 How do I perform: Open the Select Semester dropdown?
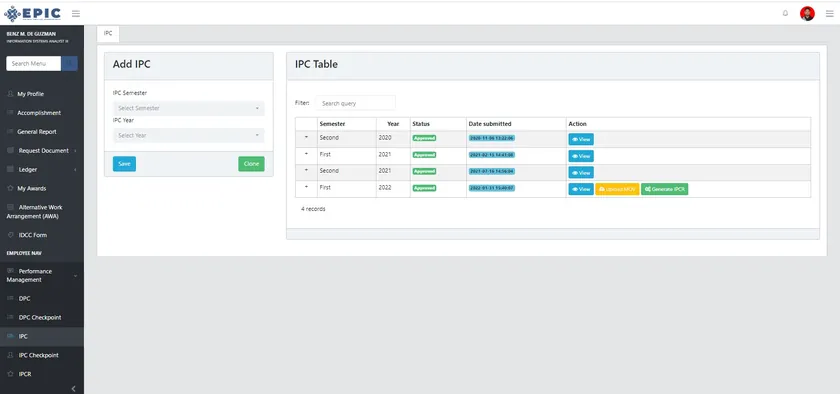point(189,108)
